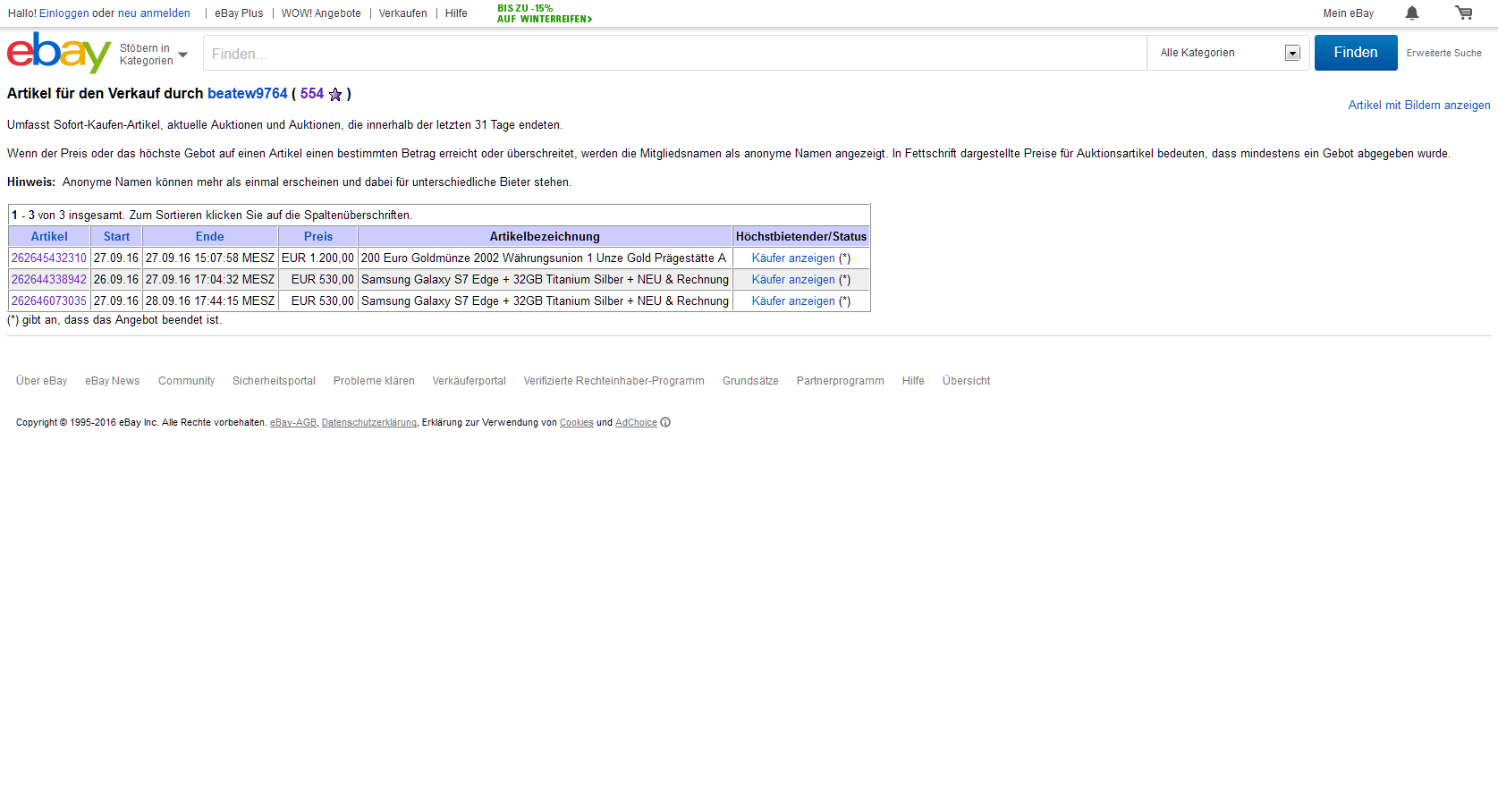Click Käufer anzeigen for item 262646073035
The image size is (1498, 812).
[793, 301]
